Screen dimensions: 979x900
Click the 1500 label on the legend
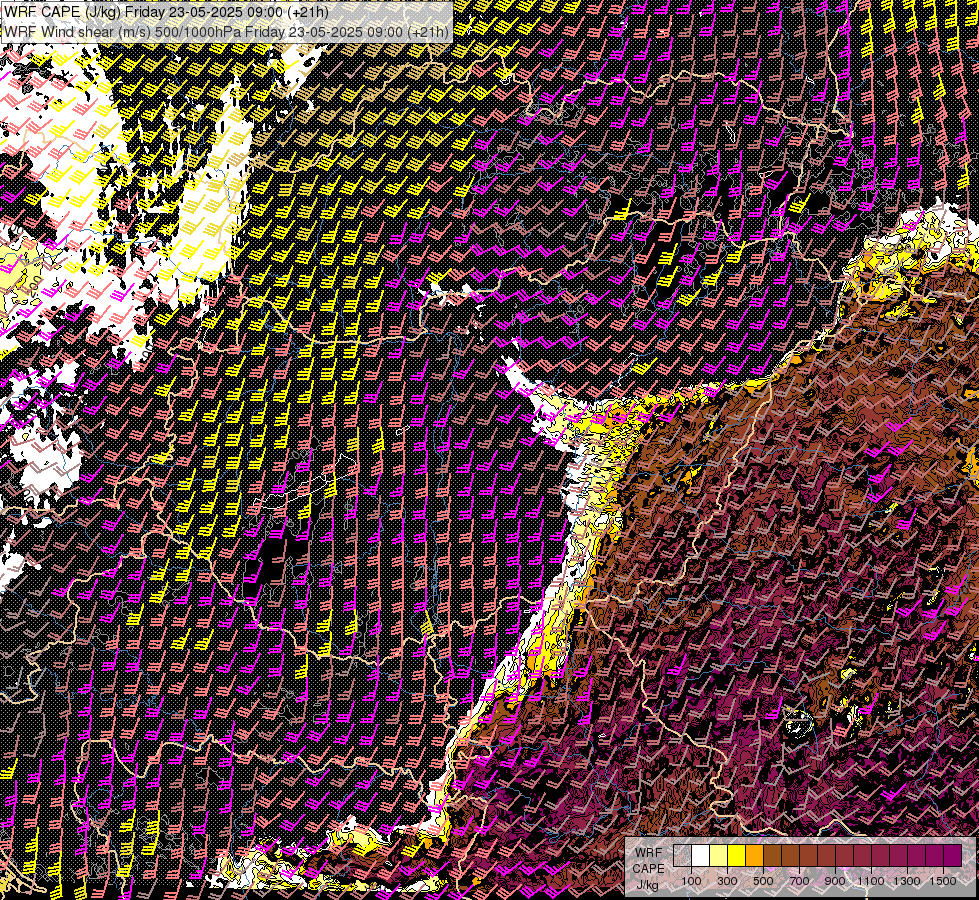coord(943,881)
